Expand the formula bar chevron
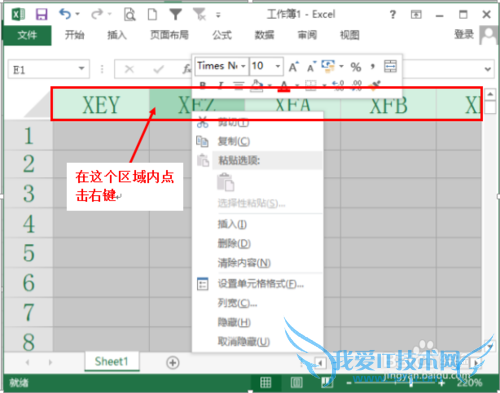500x393 pixels. coord(488,69)
